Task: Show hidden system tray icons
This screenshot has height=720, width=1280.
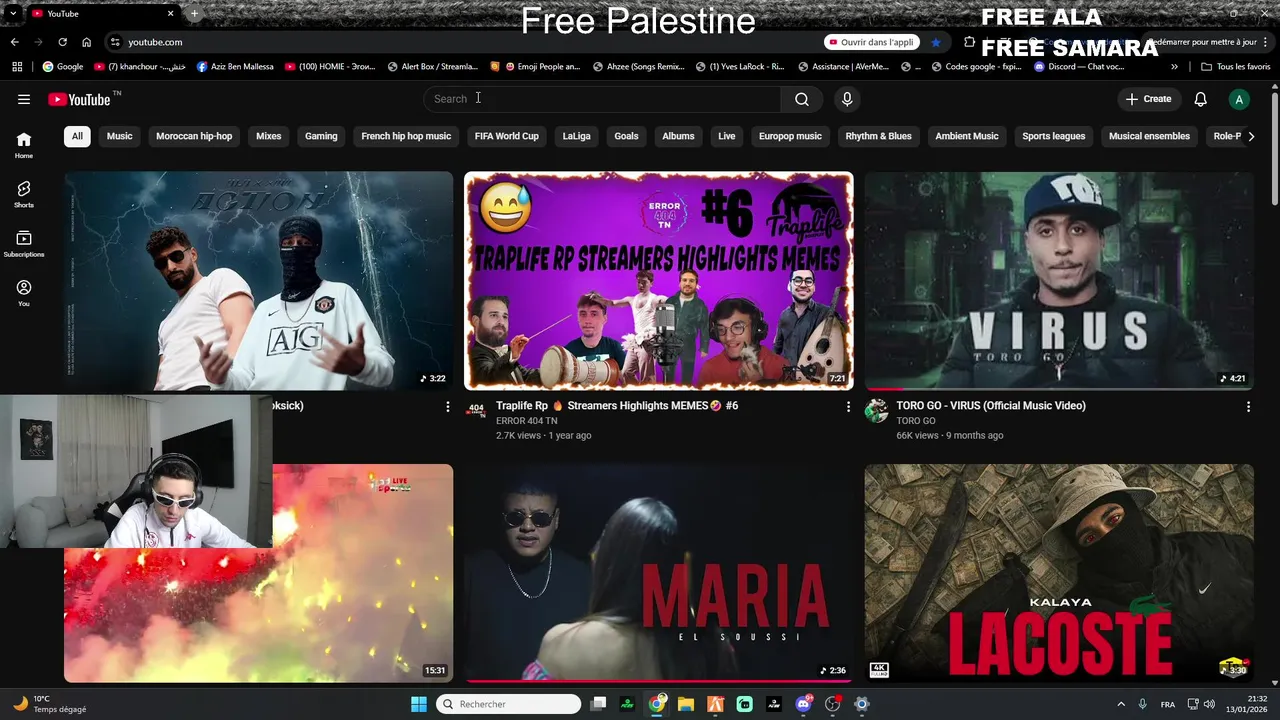Action: 1121,704
